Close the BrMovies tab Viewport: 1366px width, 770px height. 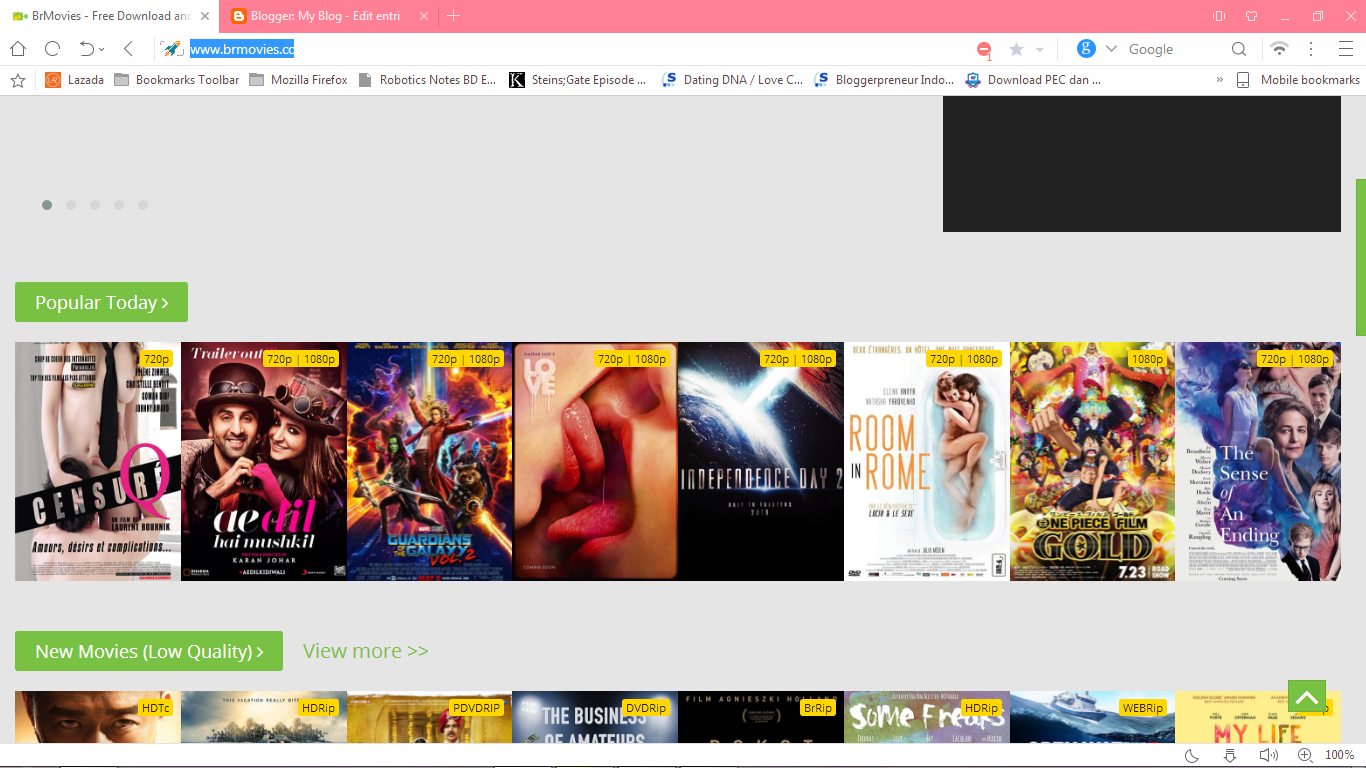pyautogui.click(x=205, y=16)
